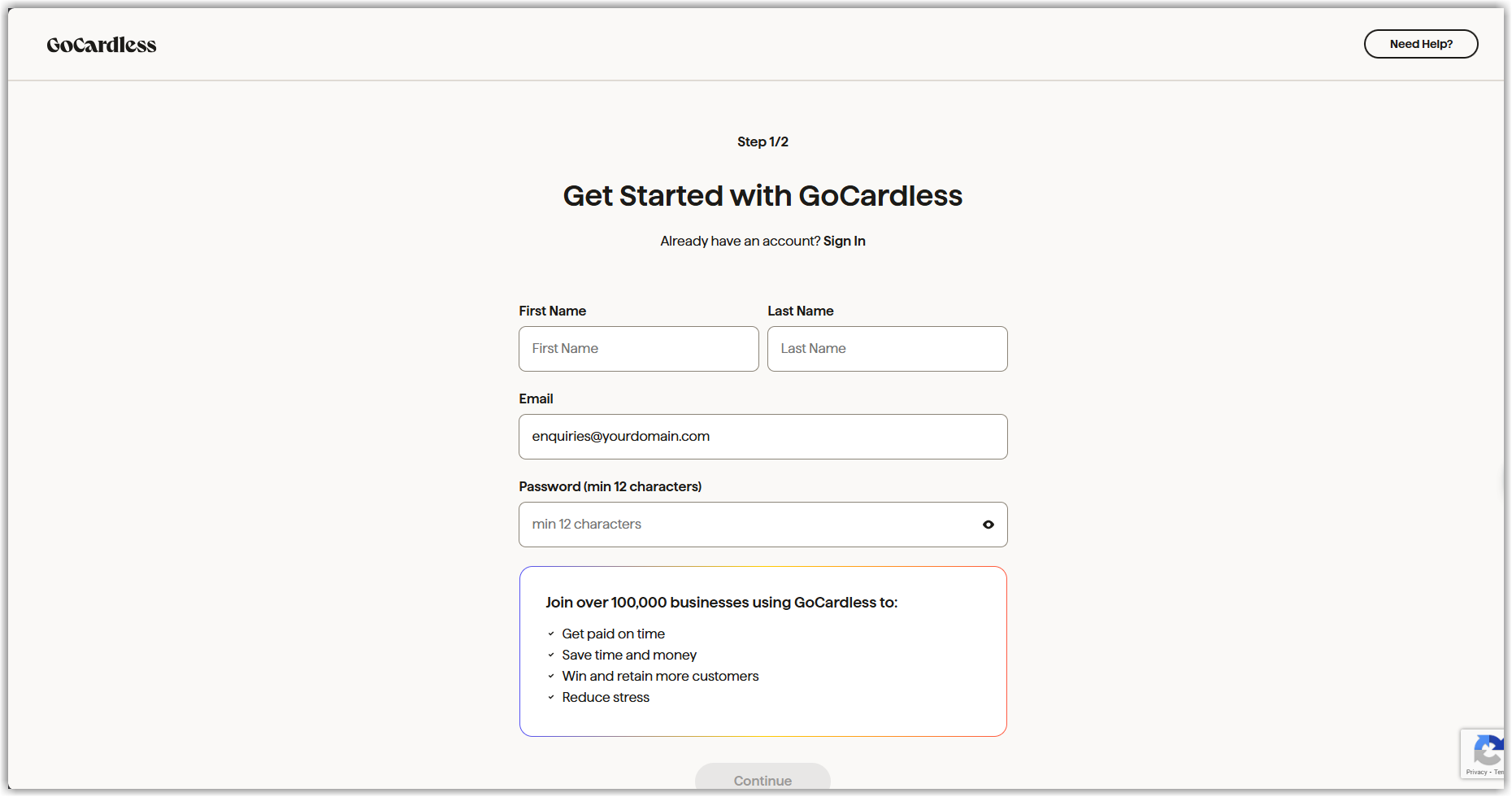Open the Need Help? button
The image size is (1512, 797).
point(1421,44)
